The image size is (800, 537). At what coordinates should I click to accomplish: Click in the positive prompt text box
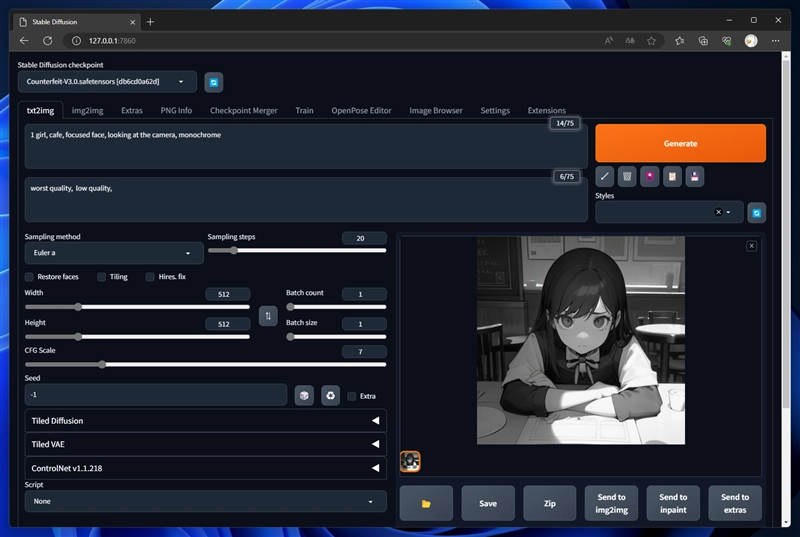click(306, 146)
